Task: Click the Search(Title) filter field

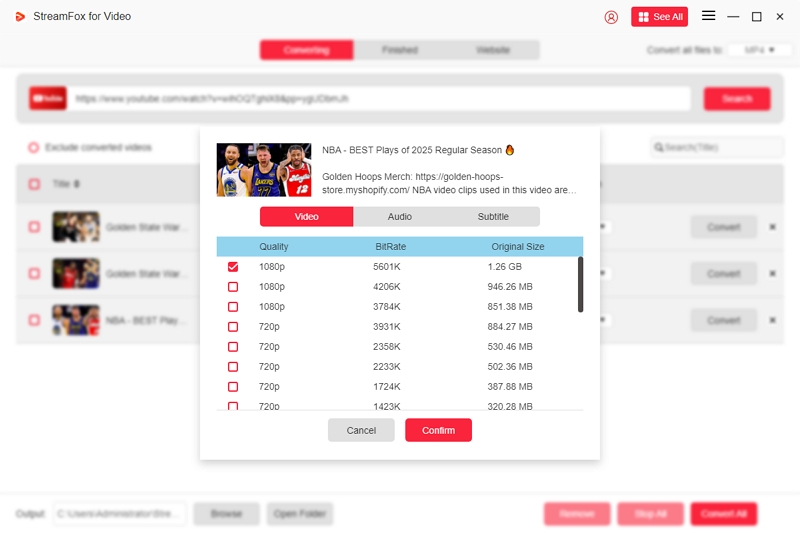Action: [x=717, y=147]
